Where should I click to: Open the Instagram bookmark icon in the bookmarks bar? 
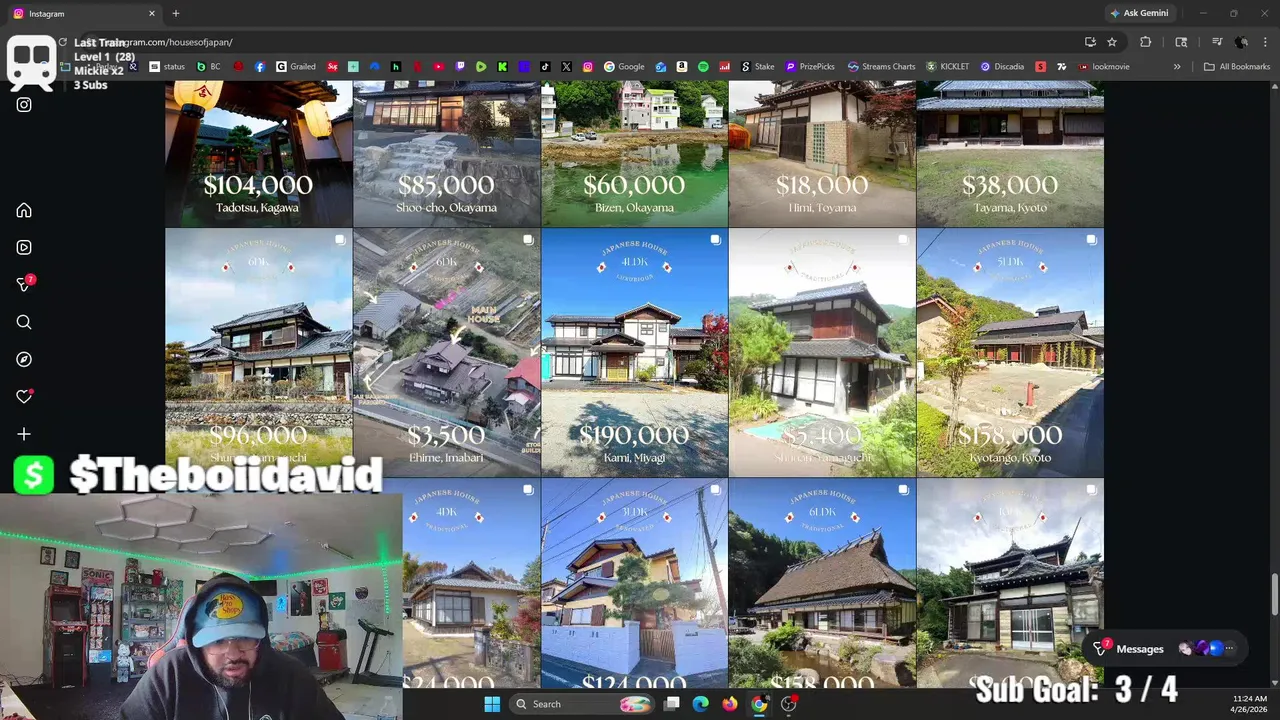[x=587, y=67]
